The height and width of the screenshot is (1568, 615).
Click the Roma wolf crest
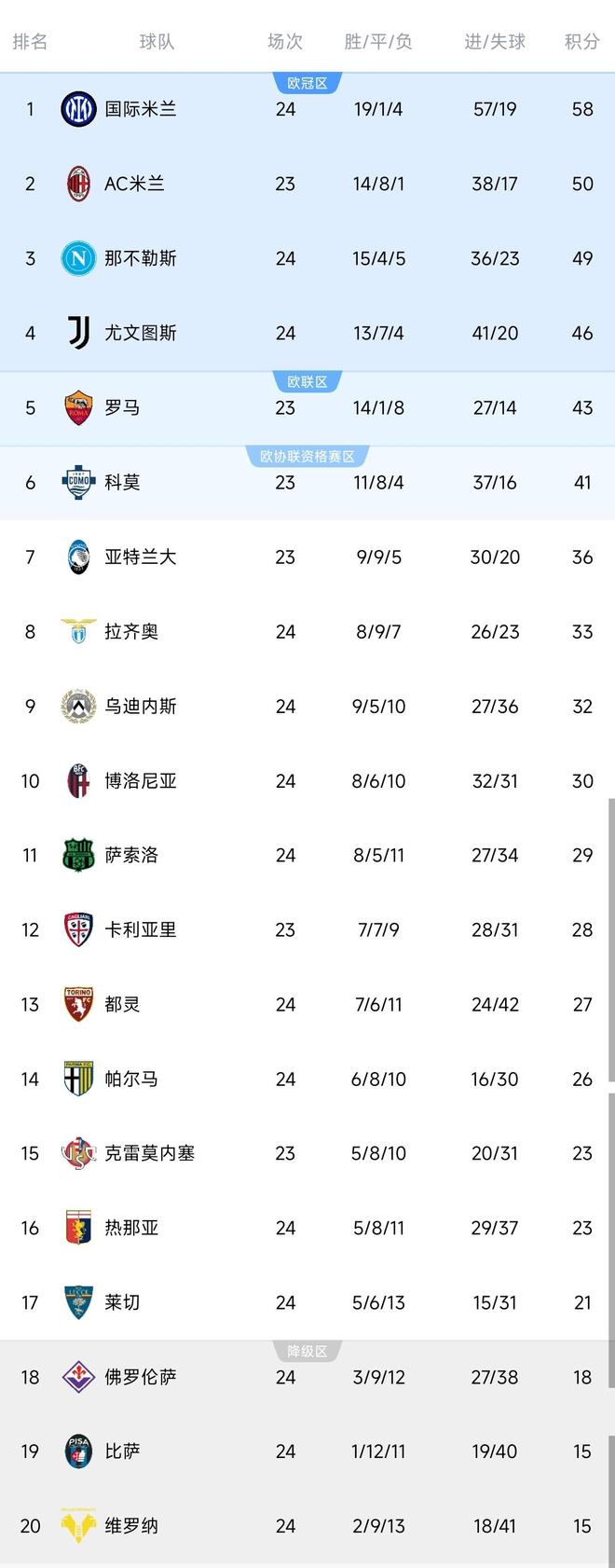tap(78, 407)
